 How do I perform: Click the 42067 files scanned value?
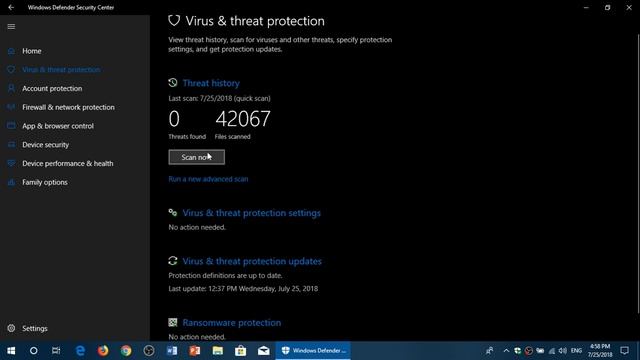pos(243,119)
